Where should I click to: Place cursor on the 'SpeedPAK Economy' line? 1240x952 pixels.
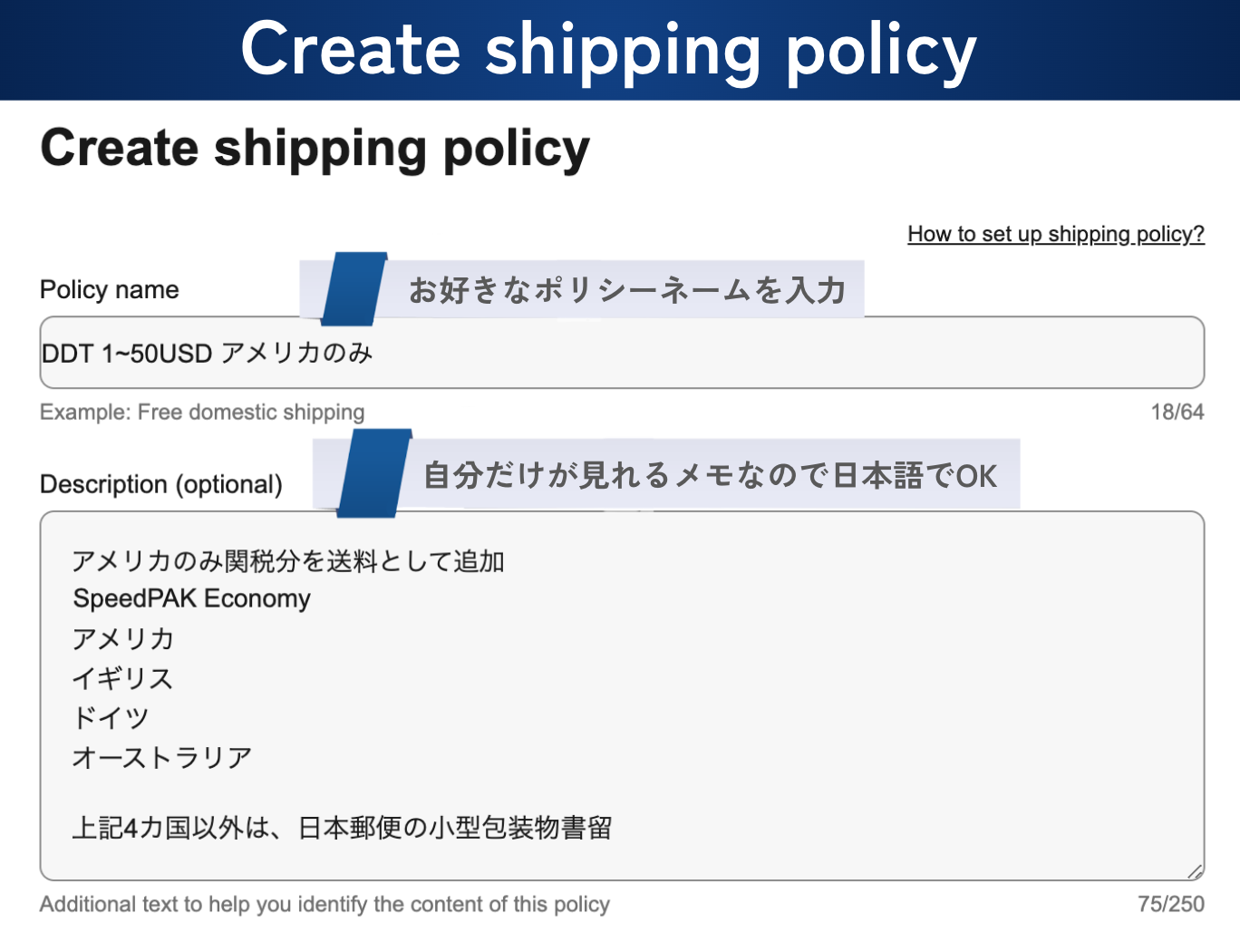(x=192, y=598)
